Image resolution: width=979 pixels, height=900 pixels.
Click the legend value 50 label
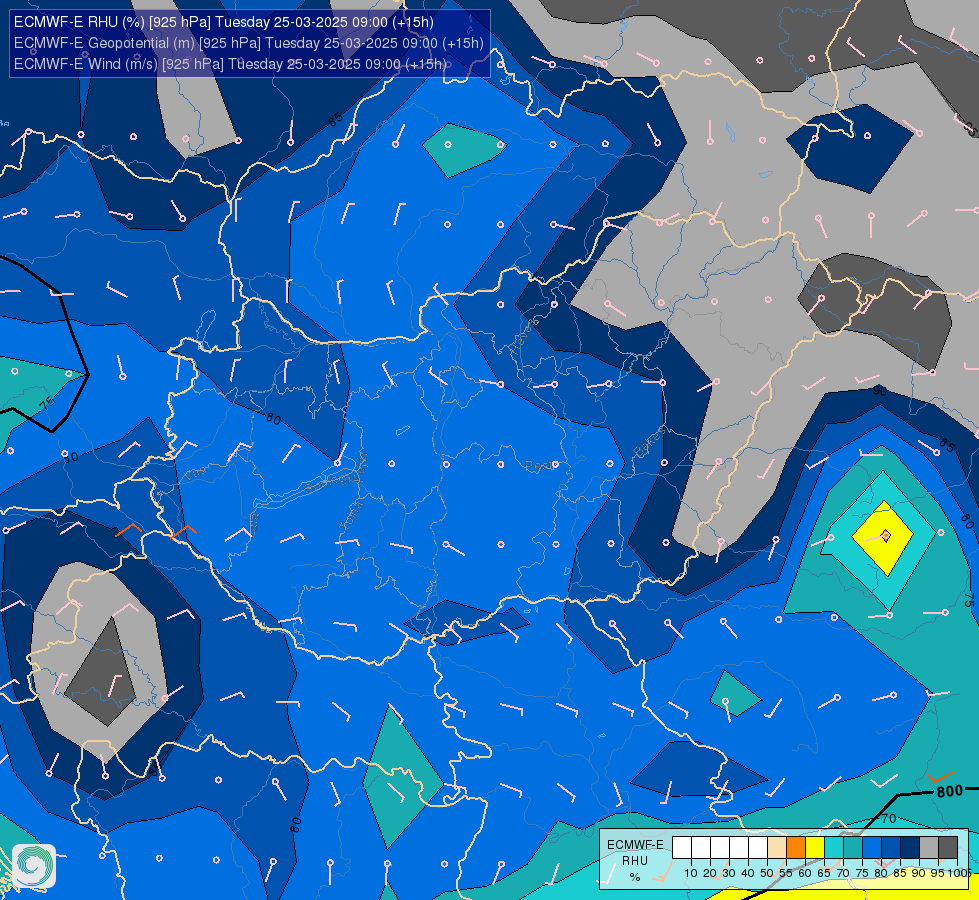pos(767,873)
